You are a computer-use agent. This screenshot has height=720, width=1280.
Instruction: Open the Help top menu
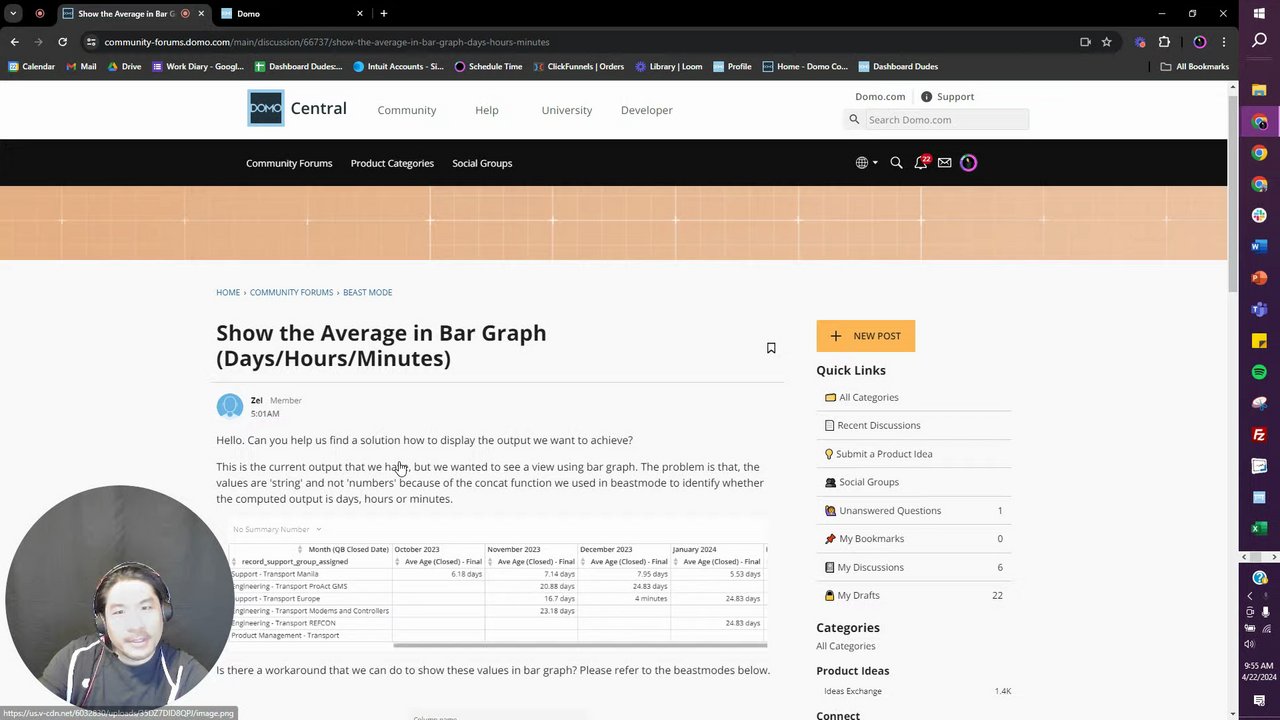click(487, 110)
